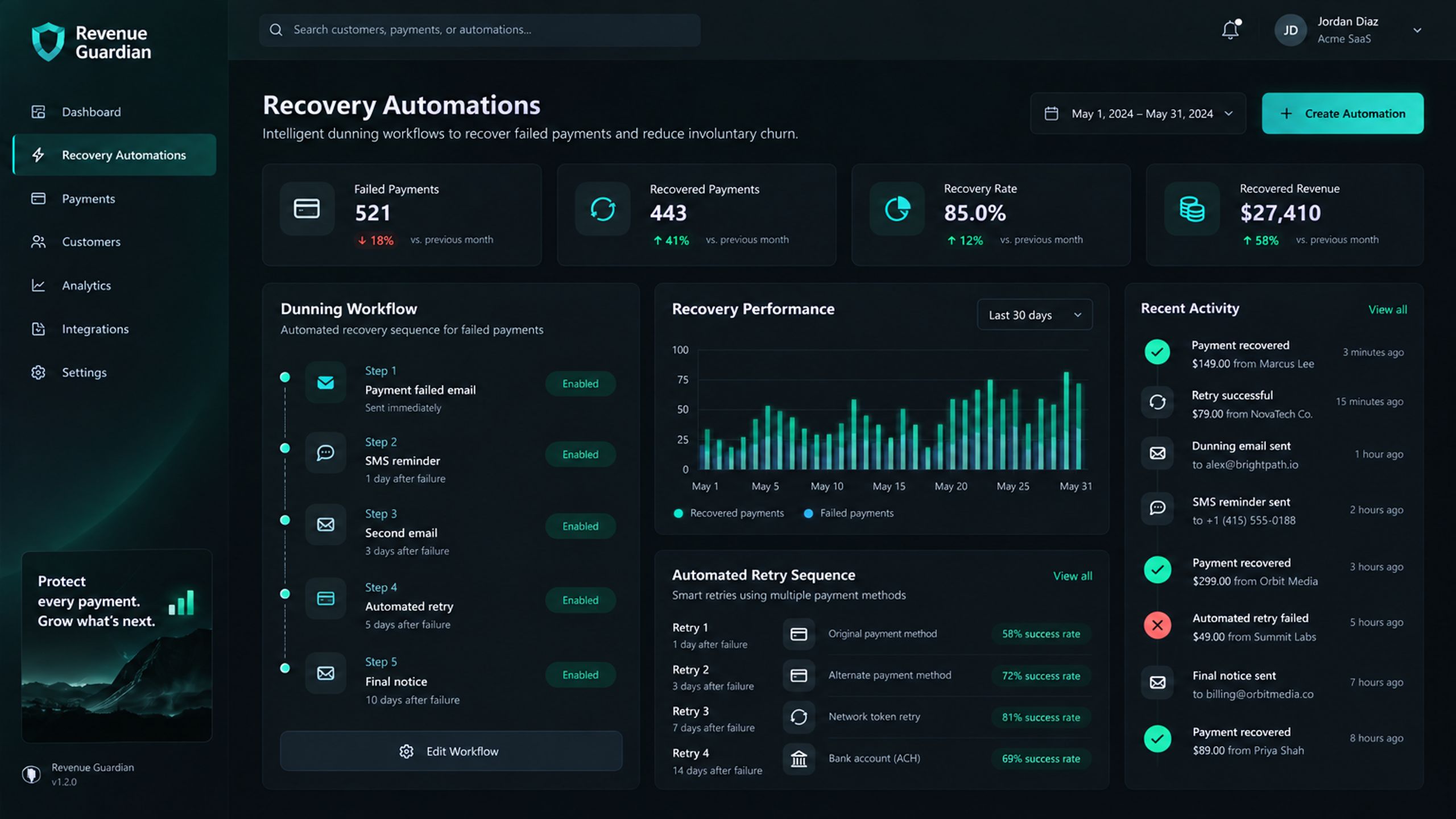Screen dimensions: 1456x819
Task: Open Settings in the sidebar
Action: point(114,373)
